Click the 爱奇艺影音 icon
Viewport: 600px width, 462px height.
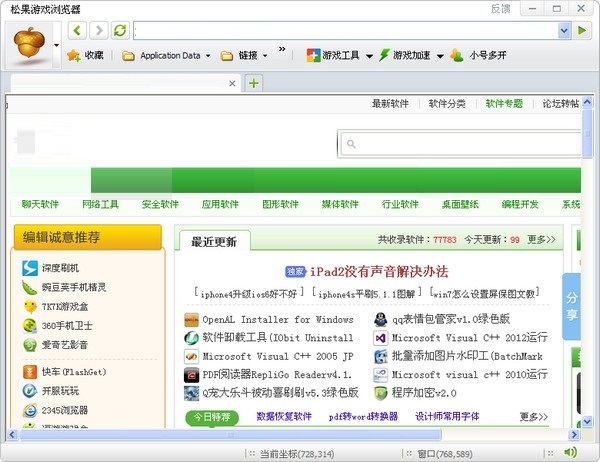[30, 345]
